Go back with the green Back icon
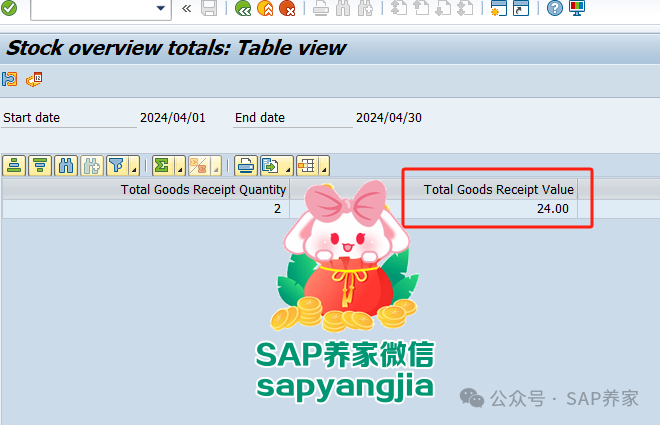Image resolution: width=660 pixels, height=425 pixels. click(243, 8)
